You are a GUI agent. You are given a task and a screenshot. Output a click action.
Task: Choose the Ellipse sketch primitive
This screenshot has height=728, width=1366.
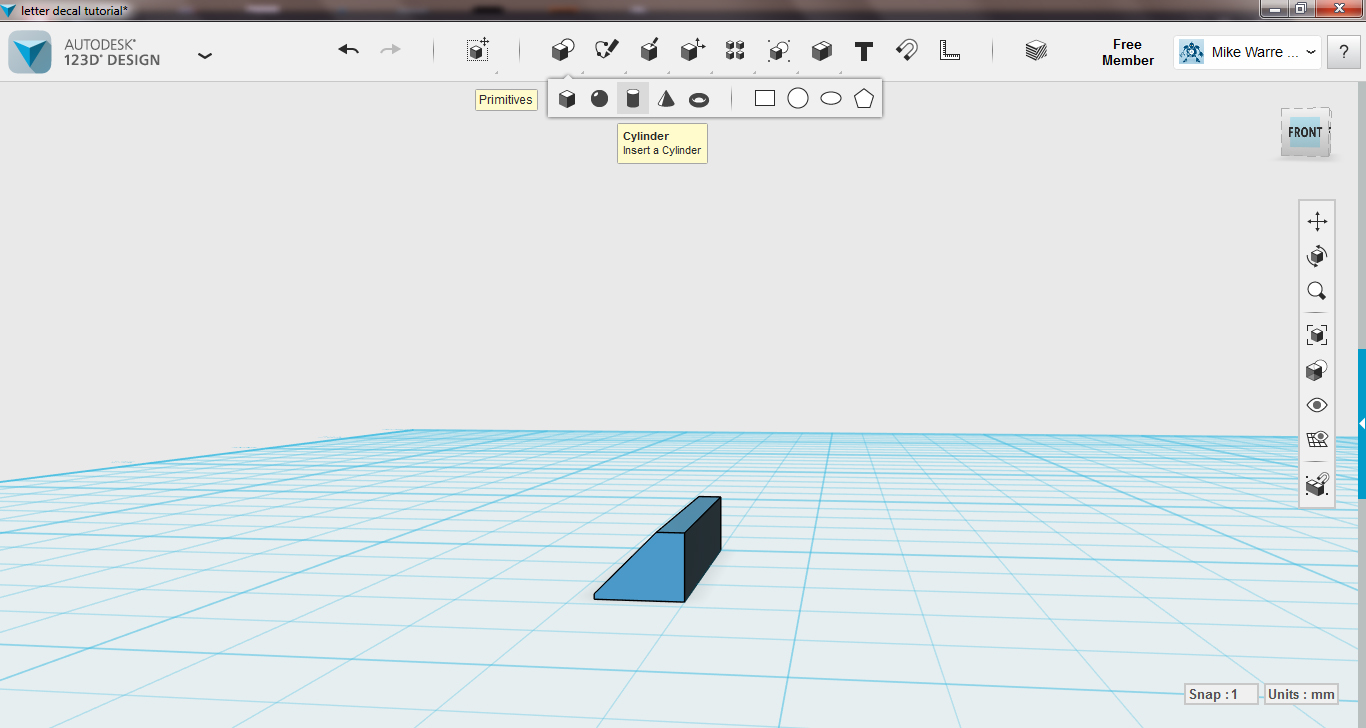[831, 98]
